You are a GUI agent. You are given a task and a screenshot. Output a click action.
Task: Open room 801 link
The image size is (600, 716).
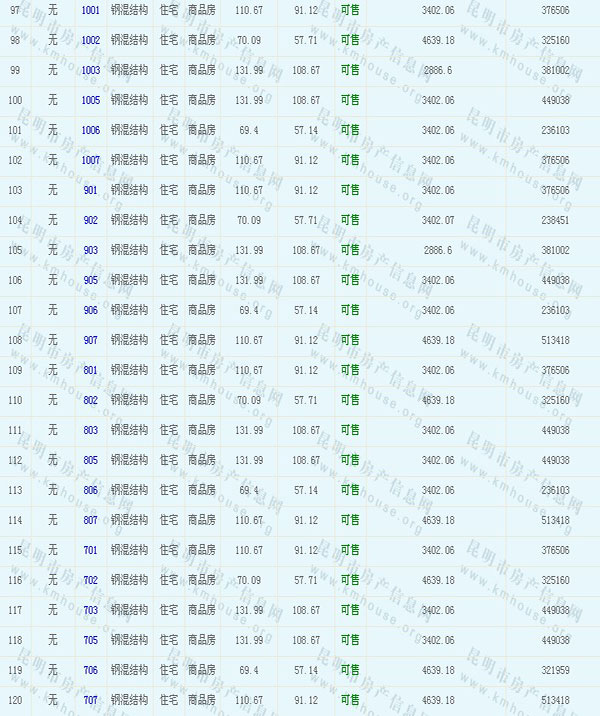click(90, 370)
